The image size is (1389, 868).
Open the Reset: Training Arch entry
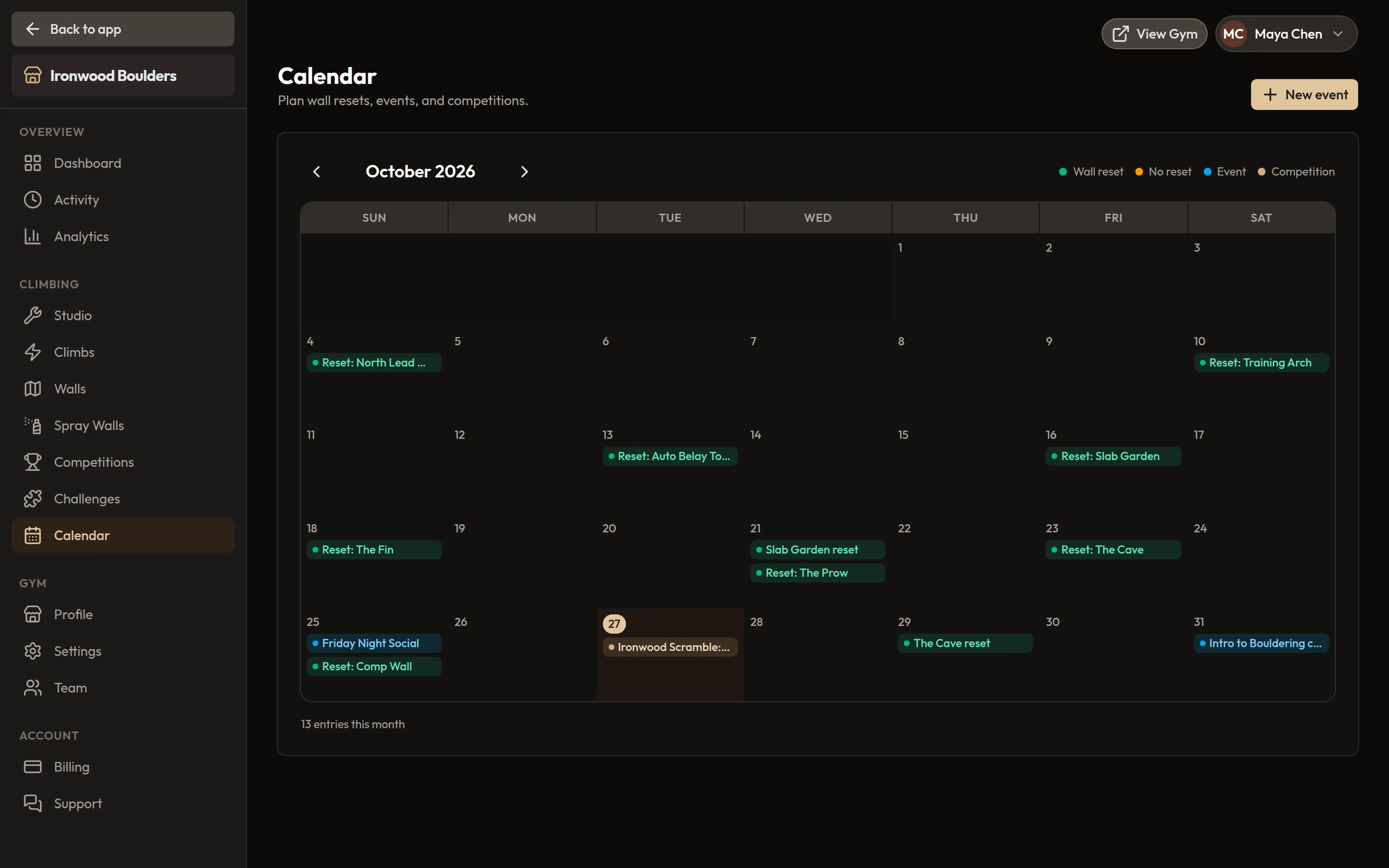click(x=1261, y=363)
